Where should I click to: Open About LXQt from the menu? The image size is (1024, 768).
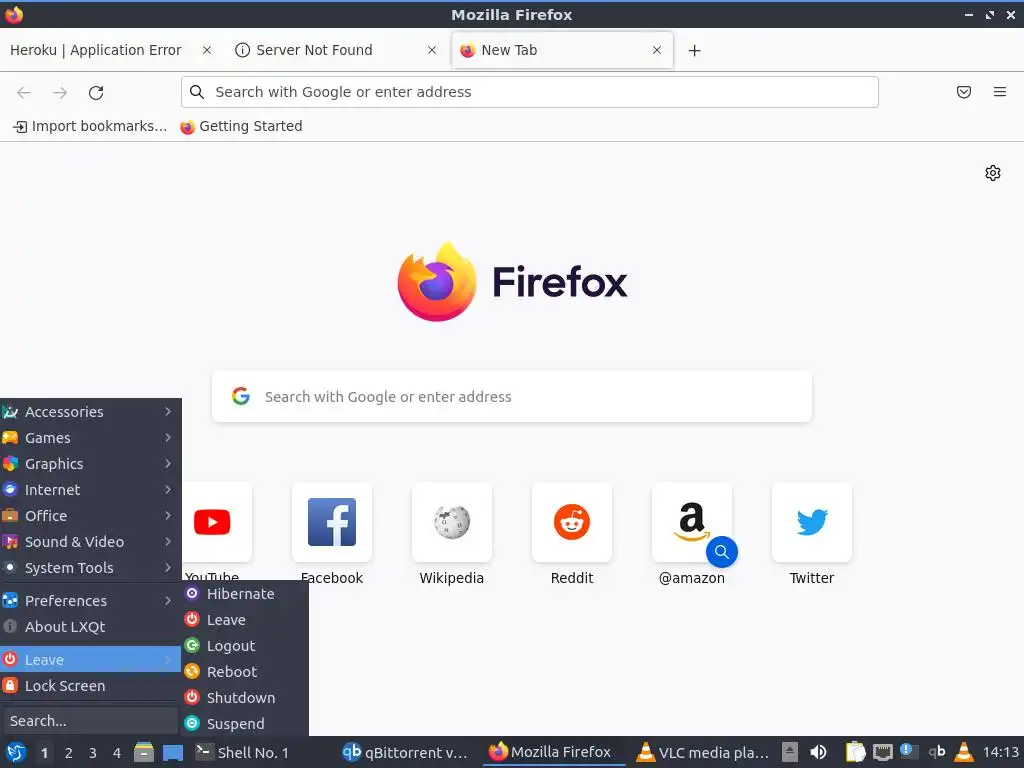90,627
